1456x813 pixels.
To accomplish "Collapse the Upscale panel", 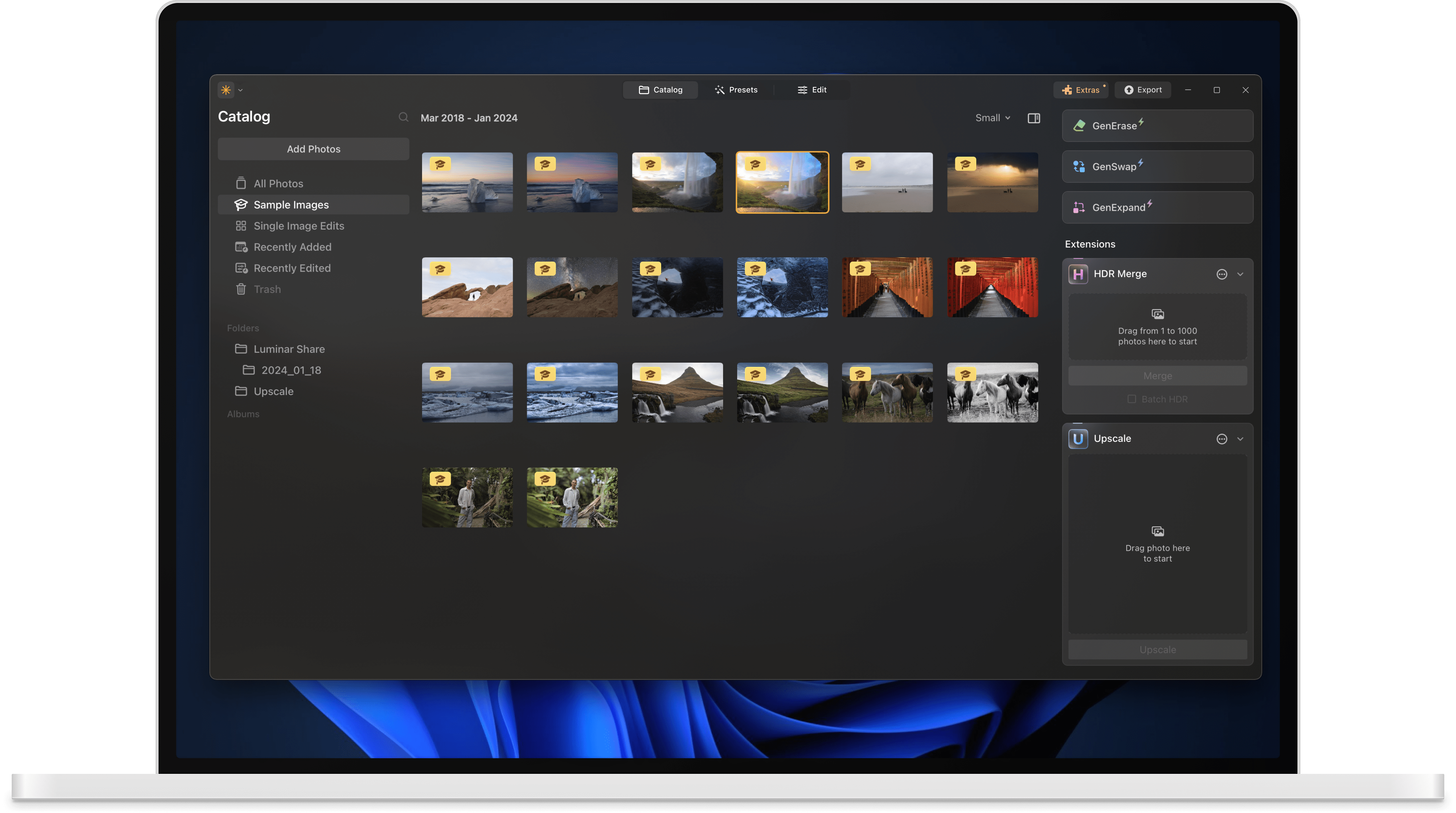I will click(1241, 438).
